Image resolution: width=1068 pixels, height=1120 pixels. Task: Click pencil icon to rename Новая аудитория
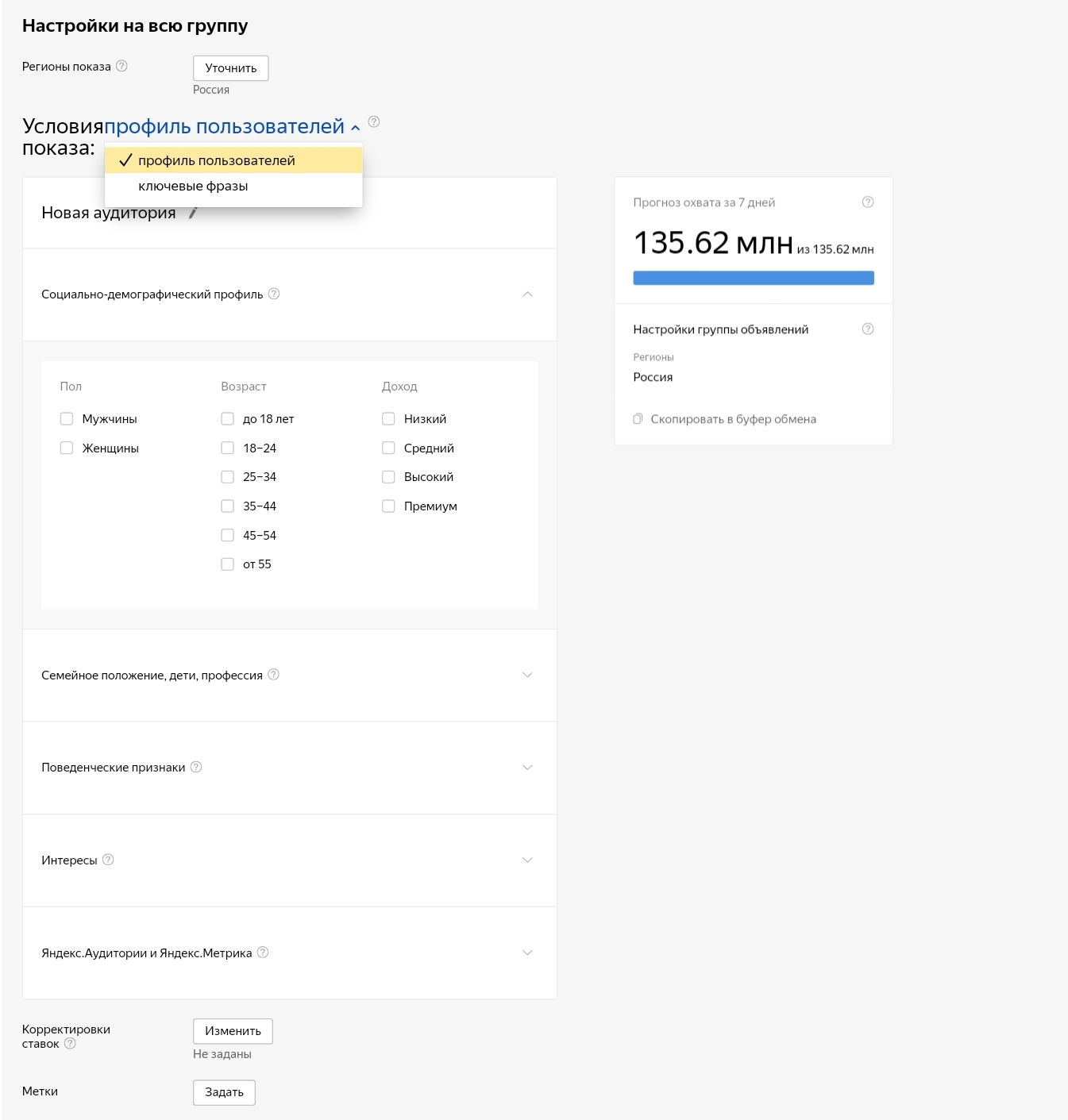pyautogui.click(x=193, y=213)
